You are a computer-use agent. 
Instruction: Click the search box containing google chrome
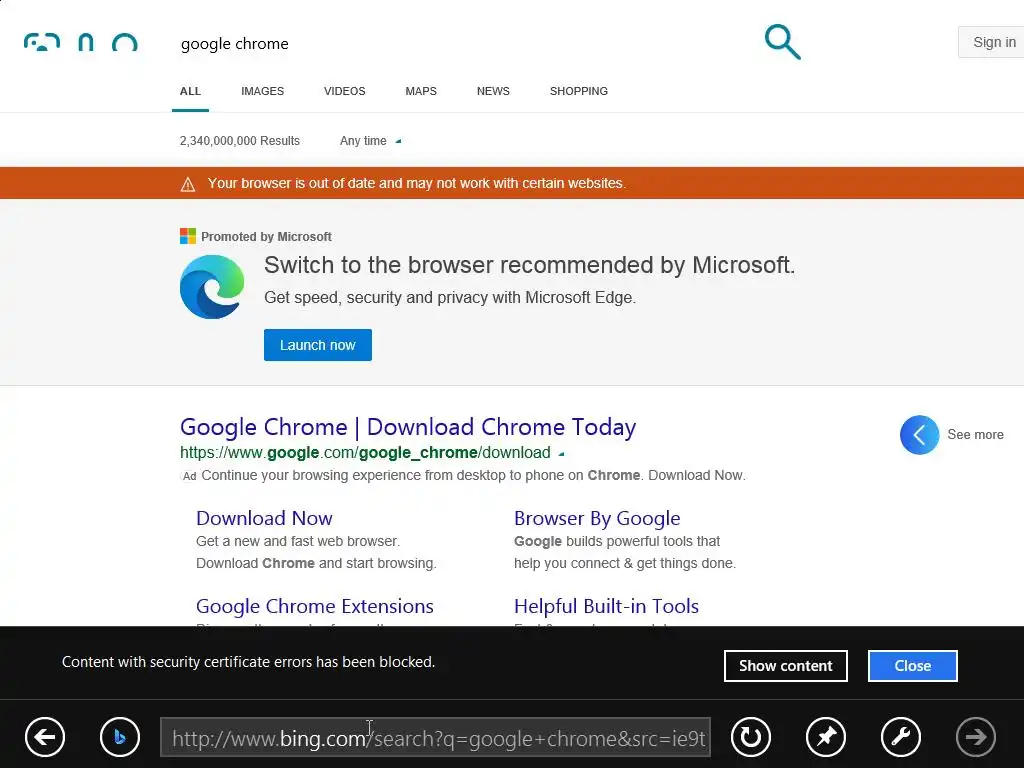pos(457,43)
